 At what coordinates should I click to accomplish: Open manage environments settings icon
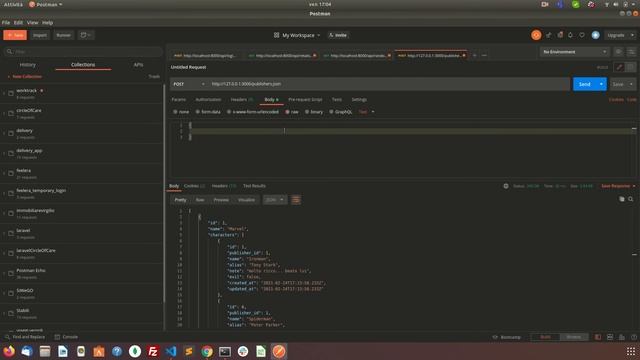click(631, 52)
